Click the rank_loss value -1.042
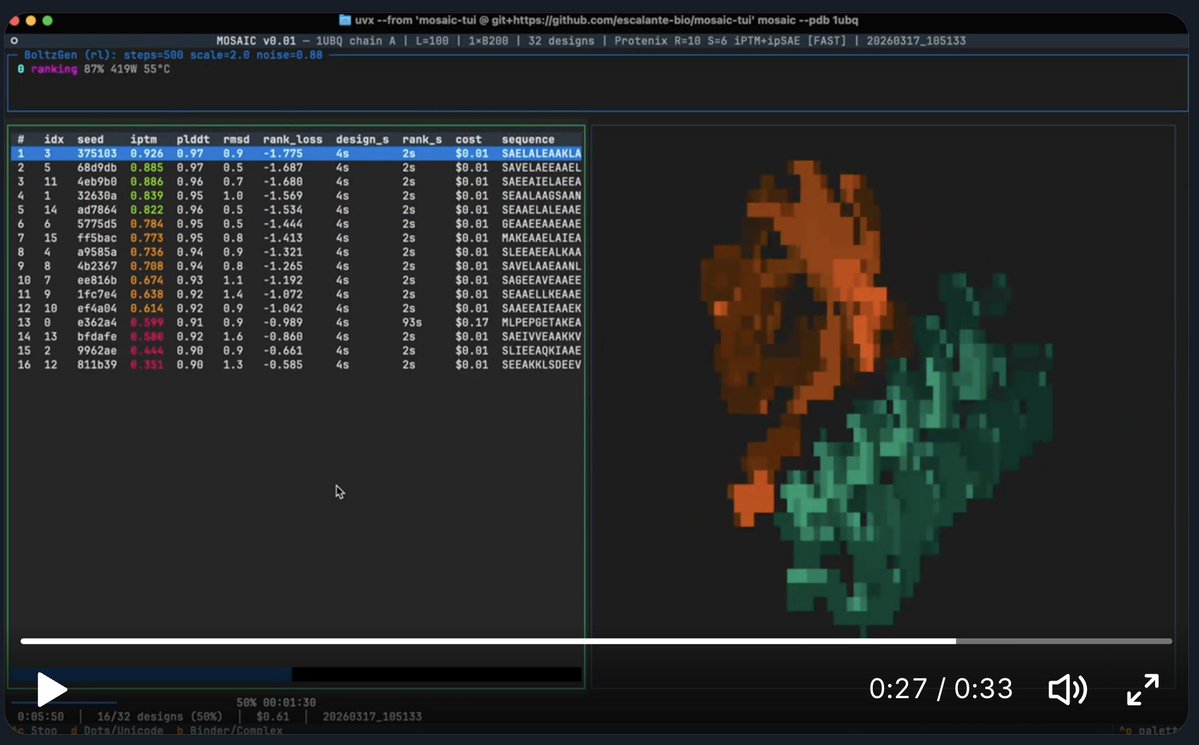Image resolution: width=1199 pixels, height=745 pixels. pos(282,308)
